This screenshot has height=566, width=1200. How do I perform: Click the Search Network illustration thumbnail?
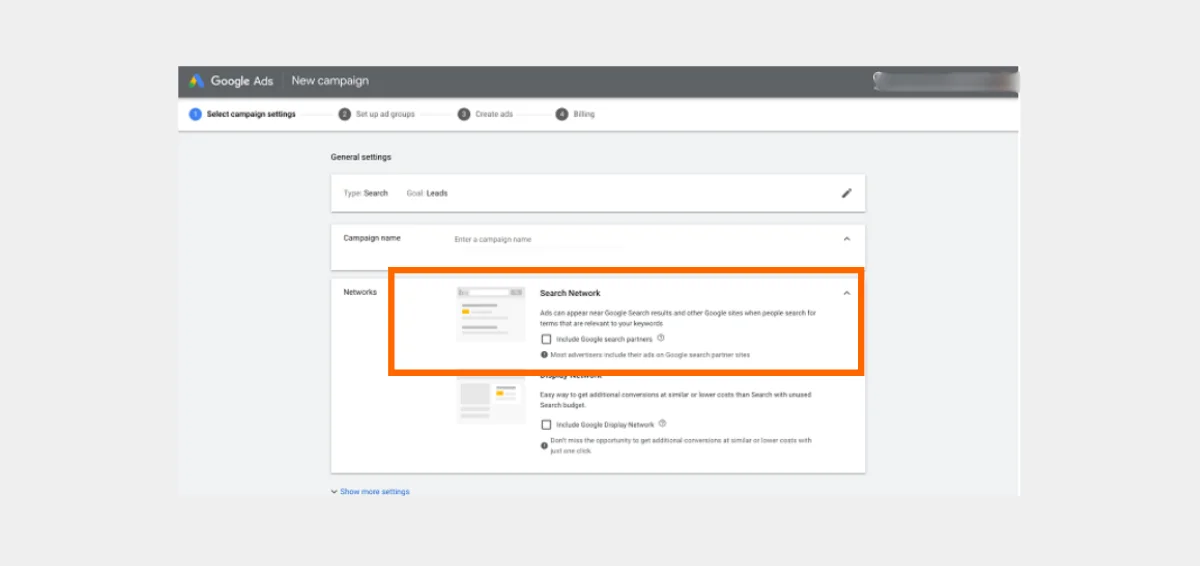click(x=490, y=313)
